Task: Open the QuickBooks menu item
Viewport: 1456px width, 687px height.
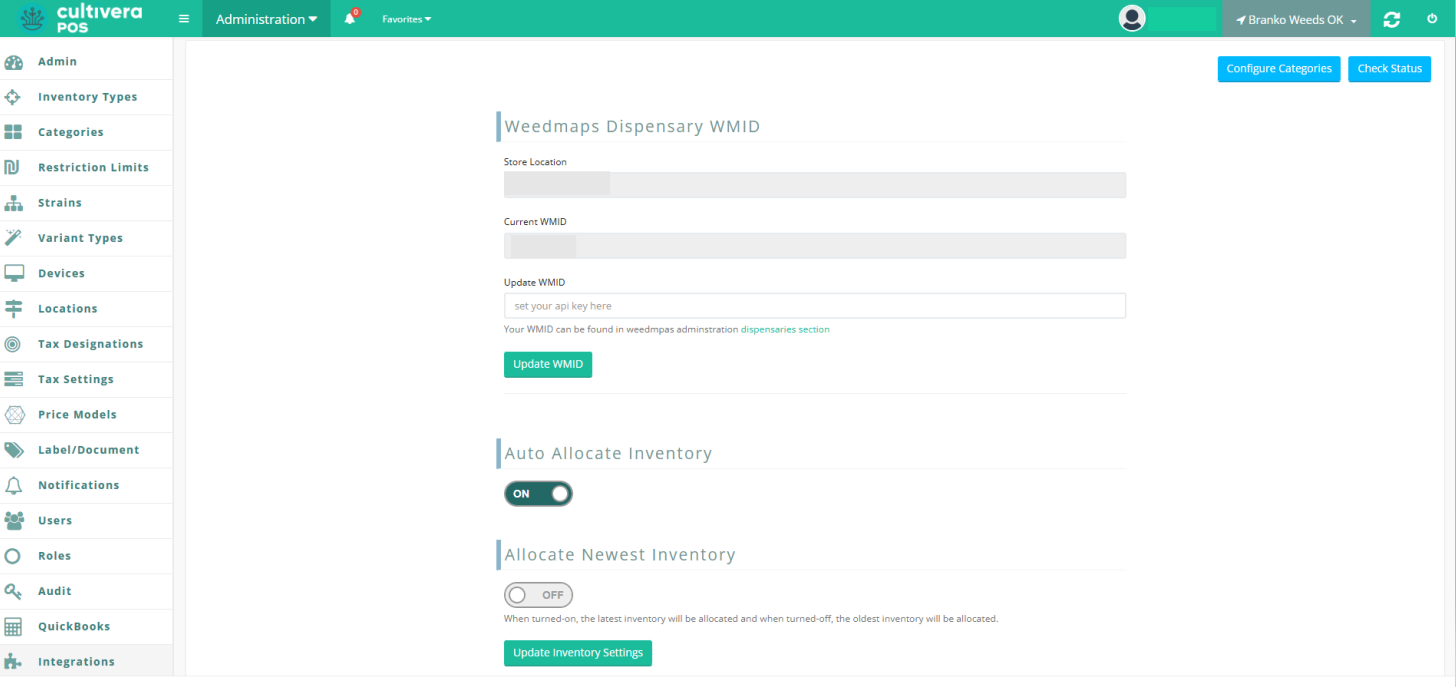Action: pyautogui.click(x=74, y=627)
